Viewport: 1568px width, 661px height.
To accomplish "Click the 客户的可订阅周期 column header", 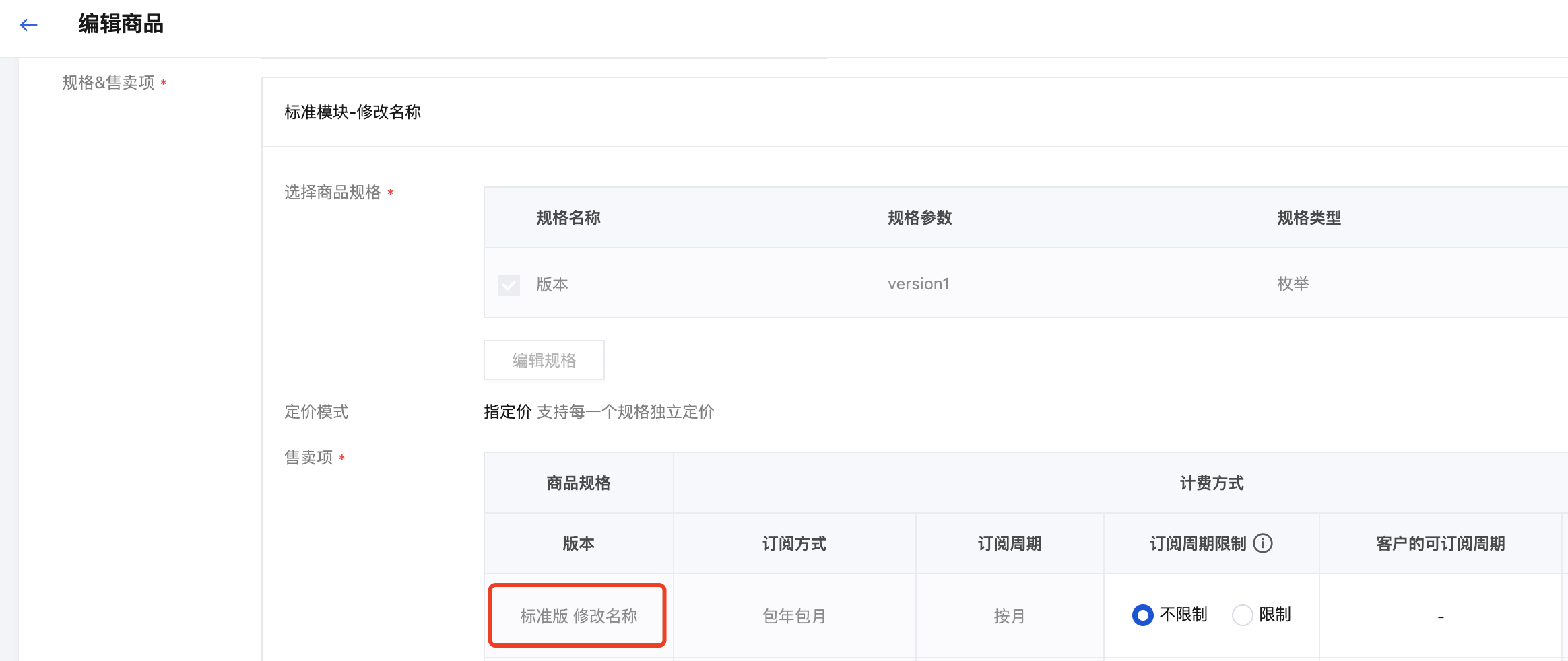I will coord(1440,544).
